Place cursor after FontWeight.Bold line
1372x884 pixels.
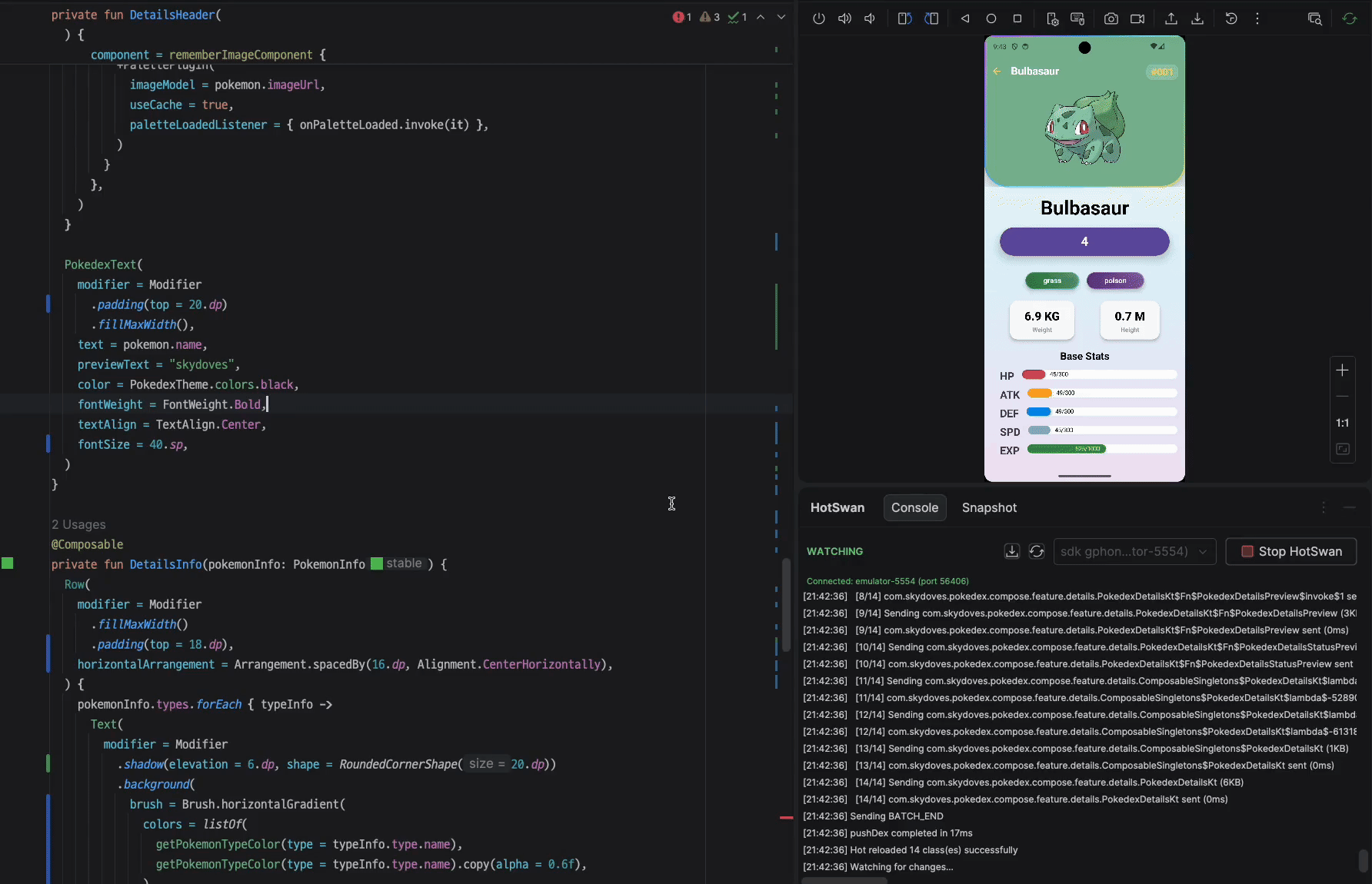click(x=267, y=404)
